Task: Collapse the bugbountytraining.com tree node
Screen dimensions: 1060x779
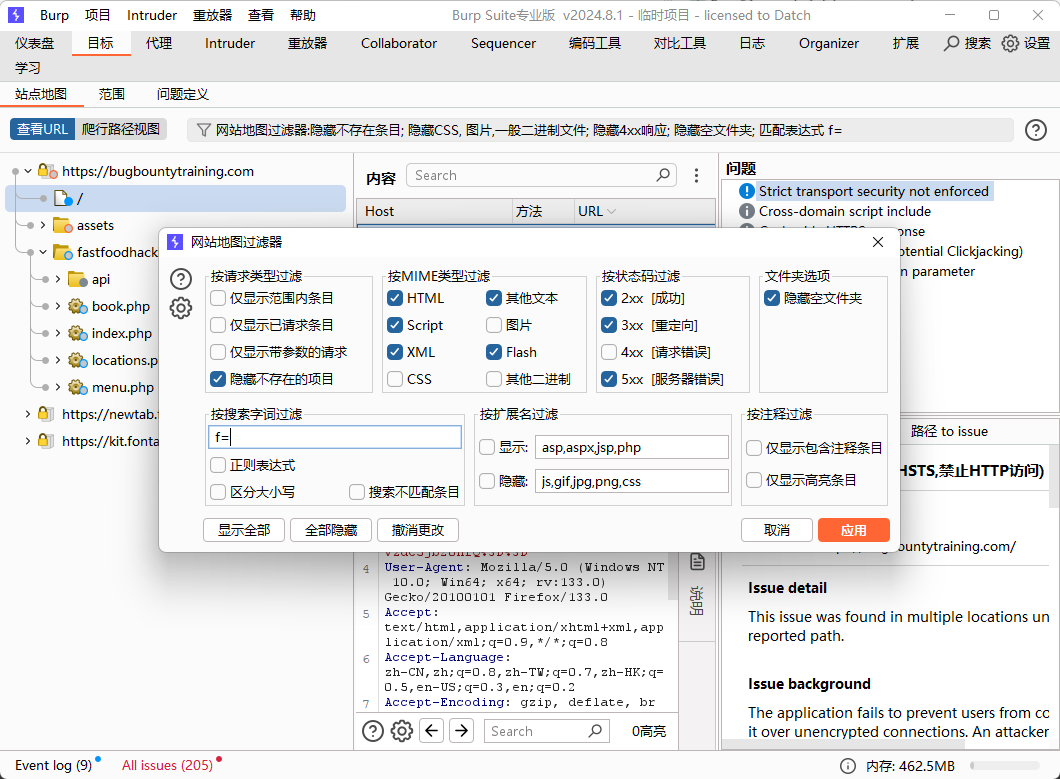Action: (28, 171)
